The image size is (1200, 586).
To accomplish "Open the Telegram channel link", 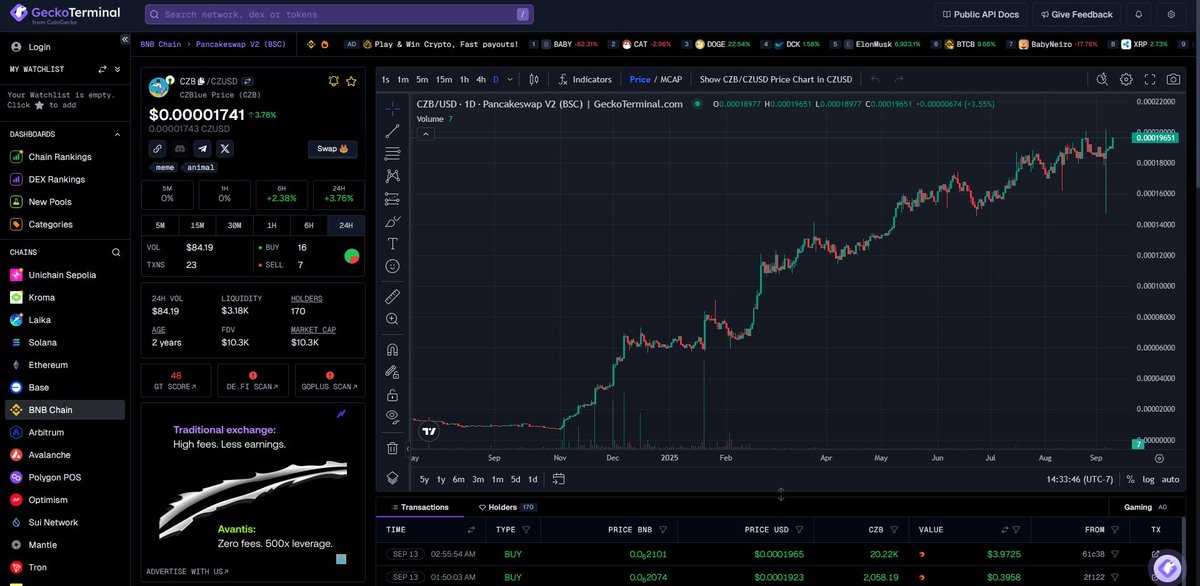I will pyautogui.click(x=202, y=148).
